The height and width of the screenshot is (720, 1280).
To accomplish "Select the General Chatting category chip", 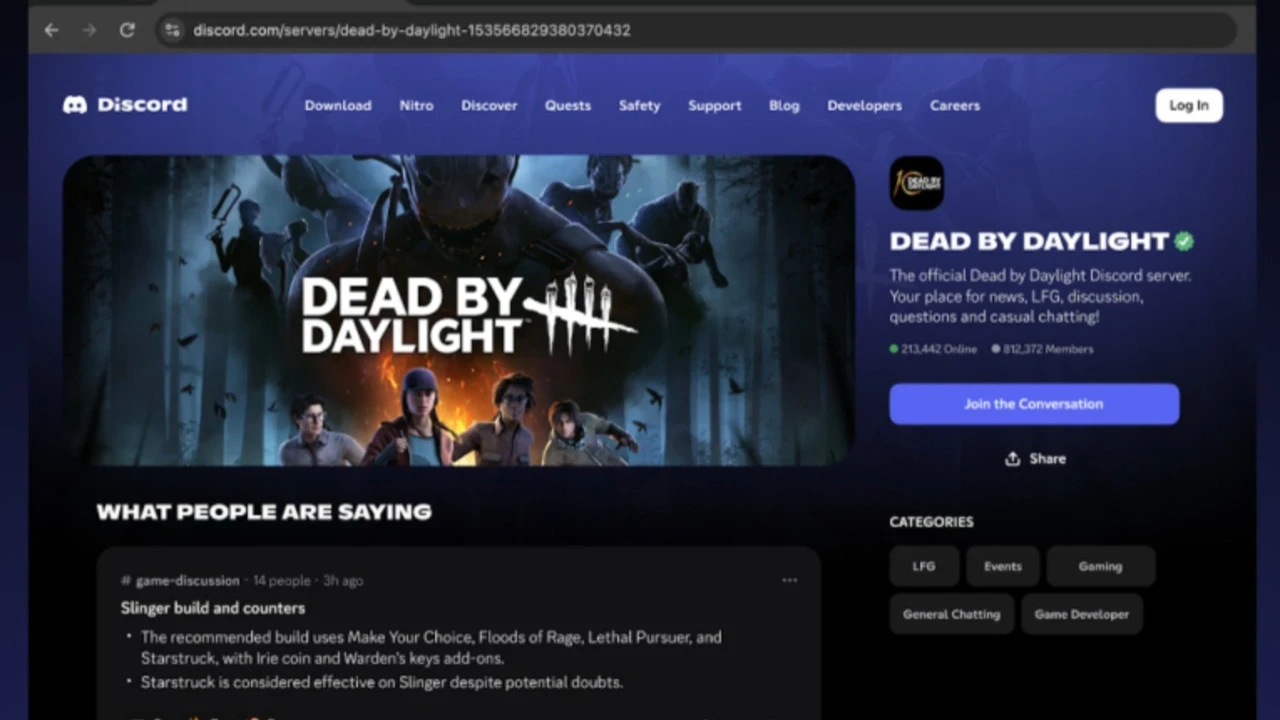I will pos(951,614).
